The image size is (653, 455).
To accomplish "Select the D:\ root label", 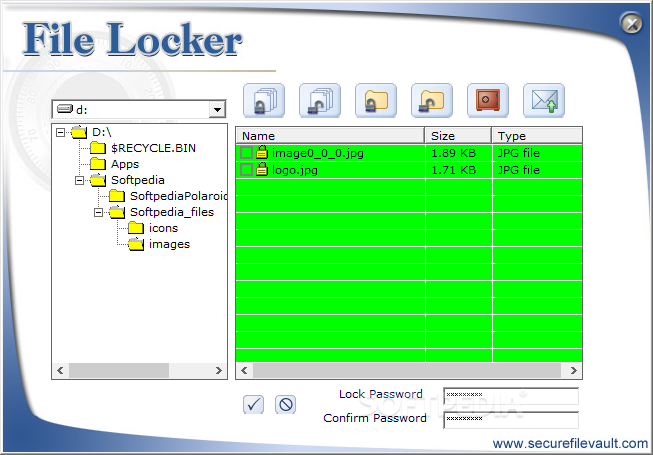I will click(x=102, y=132).
